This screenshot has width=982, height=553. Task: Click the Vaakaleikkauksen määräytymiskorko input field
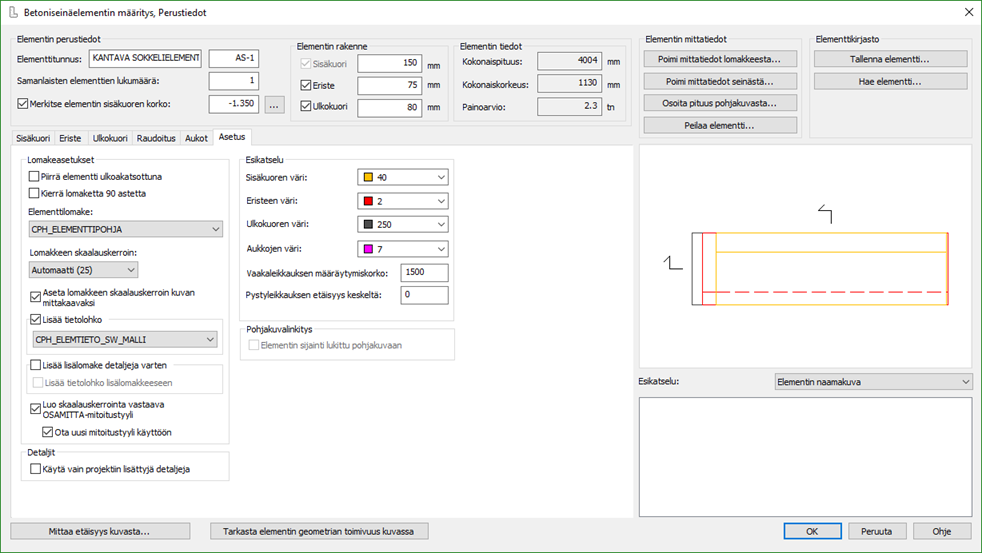click(424, 272)
